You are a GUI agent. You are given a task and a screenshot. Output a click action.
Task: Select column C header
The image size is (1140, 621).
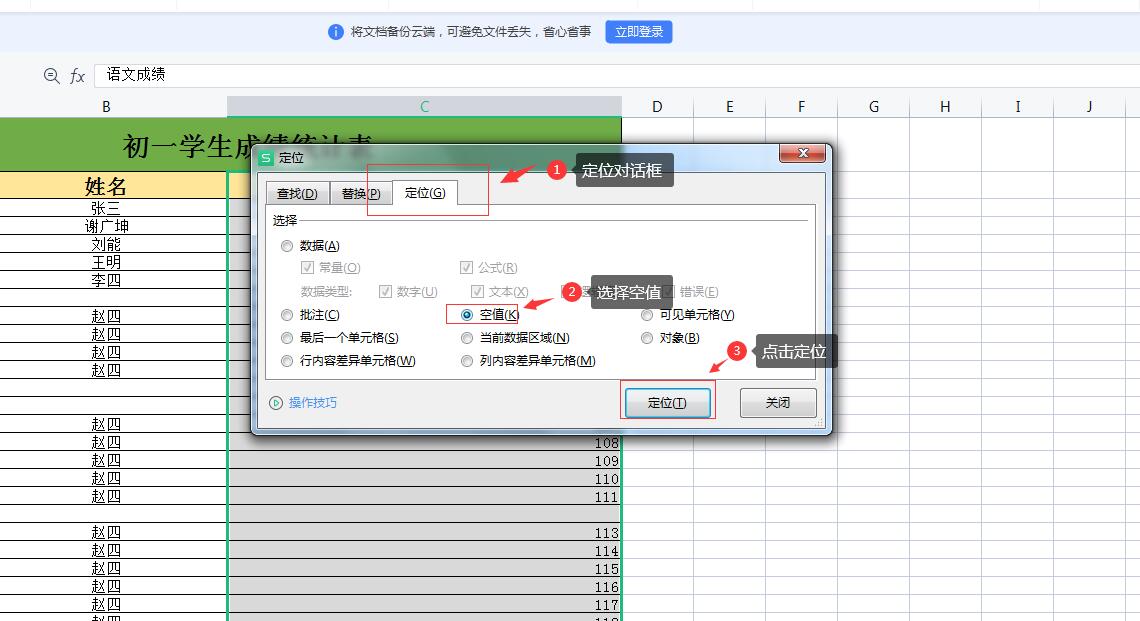click(x=425, y=107)
